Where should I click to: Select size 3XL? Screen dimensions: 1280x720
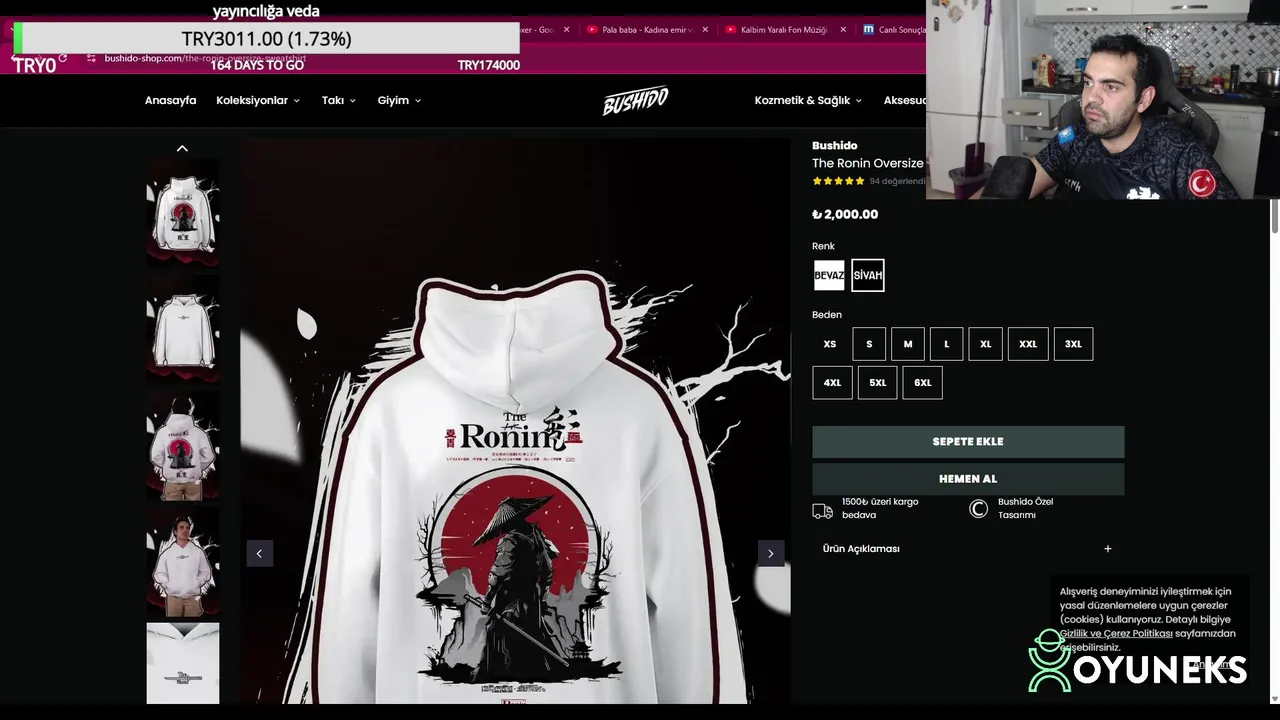click(1073, 344)
